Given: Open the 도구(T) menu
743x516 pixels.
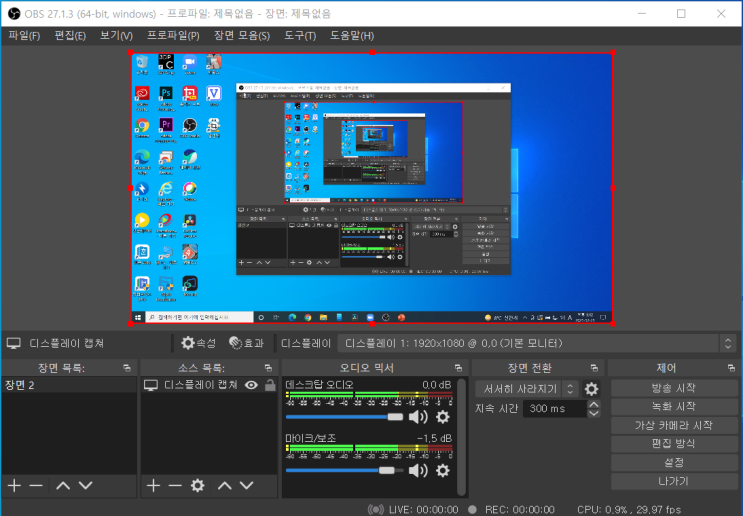Looking at the screenshot, I should coord(300,36).
